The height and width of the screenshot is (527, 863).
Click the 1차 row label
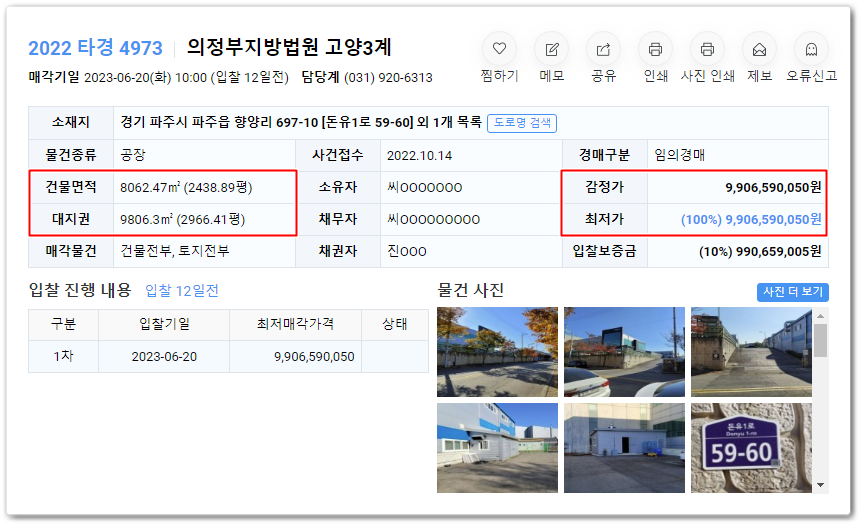[63, 356]
